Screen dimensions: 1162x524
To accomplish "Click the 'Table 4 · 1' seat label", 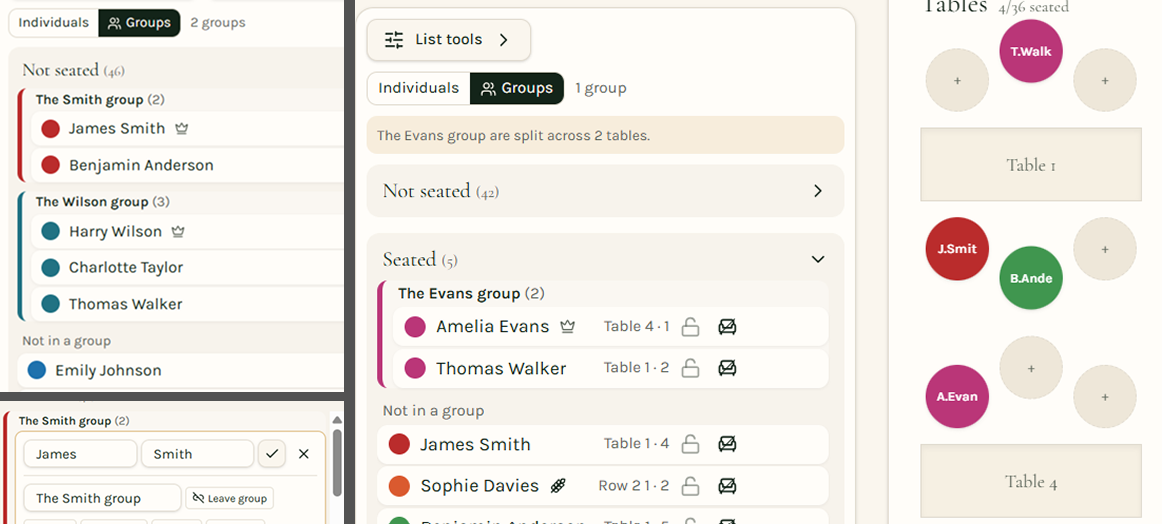I will (637, 327).
